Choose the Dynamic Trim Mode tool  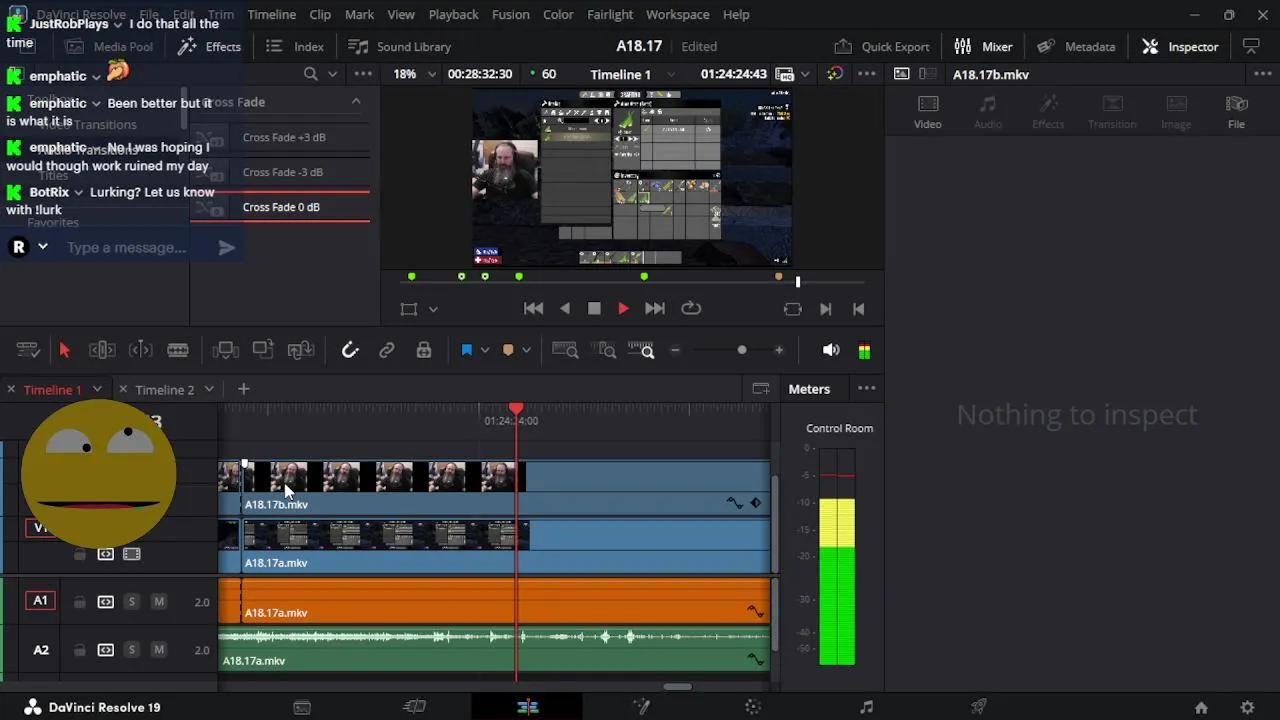point(140,350)
